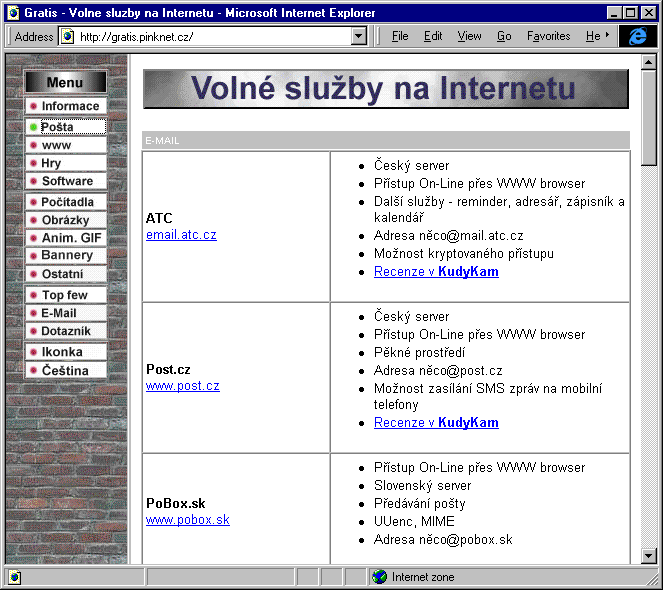The width and height of the screenshot is (663, 590).
Task: Open the truncated Help menu
Action: [593, 36]
